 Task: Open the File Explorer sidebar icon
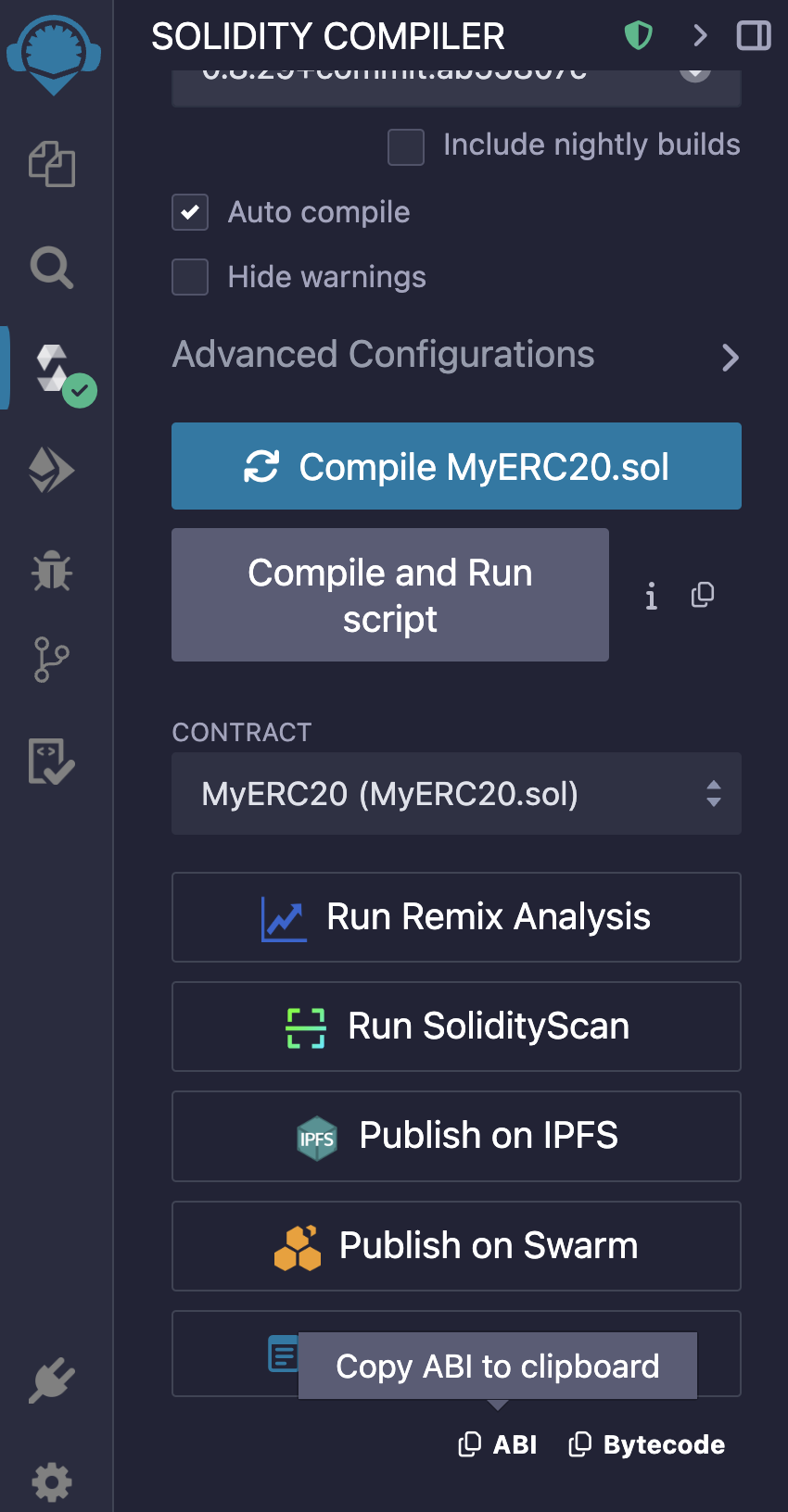click(52, 165)
